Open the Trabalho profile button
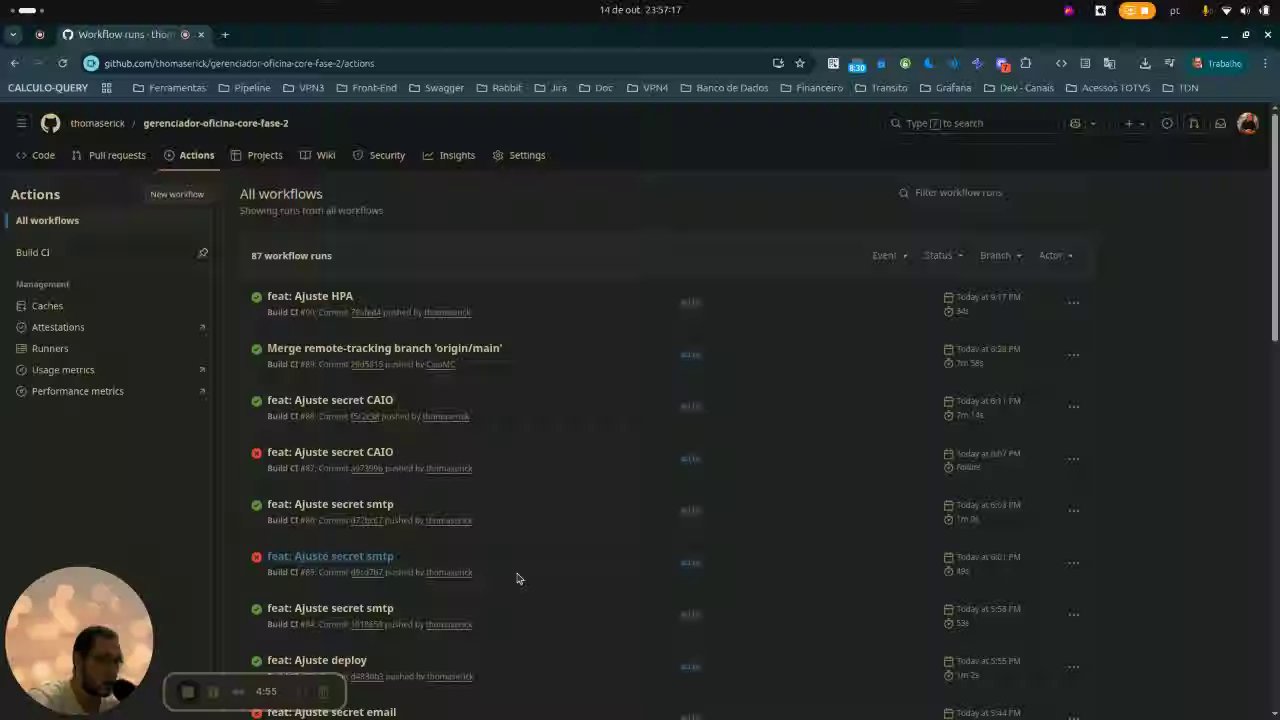The width and height of the screenshot is (1280, 720). 1217,63
